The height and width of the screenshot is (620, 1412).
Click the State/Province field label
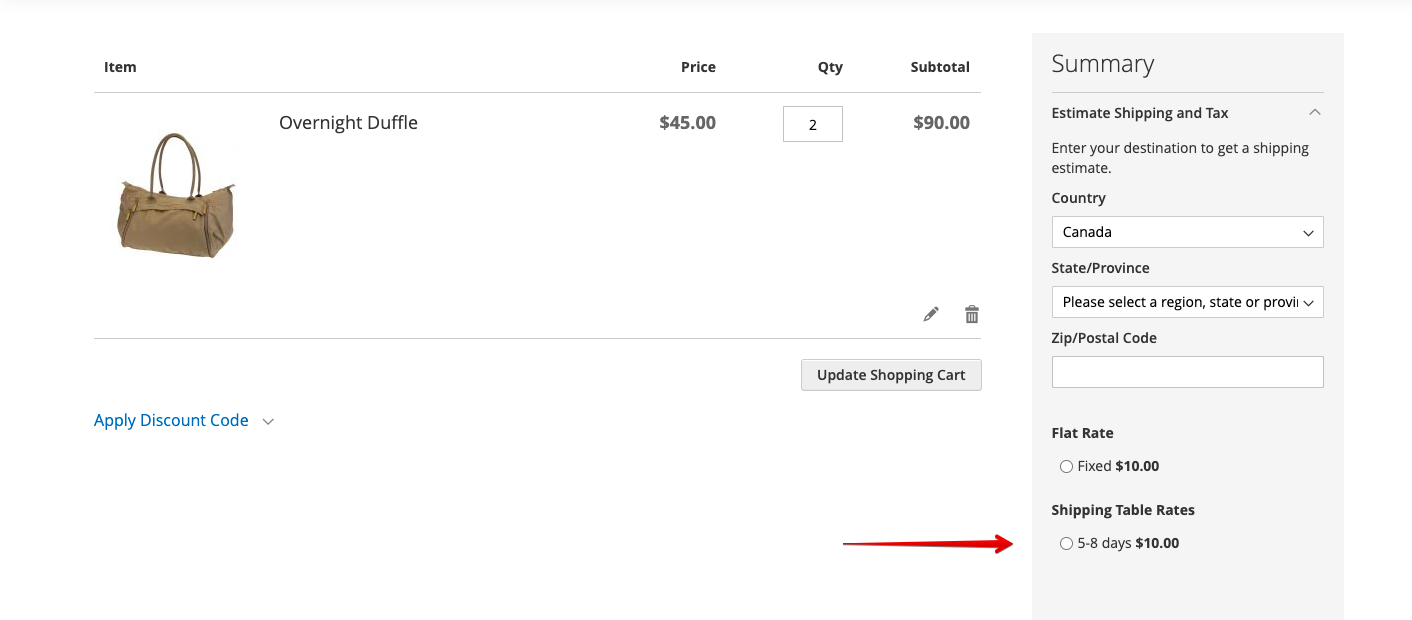(x=1100, y=268)
